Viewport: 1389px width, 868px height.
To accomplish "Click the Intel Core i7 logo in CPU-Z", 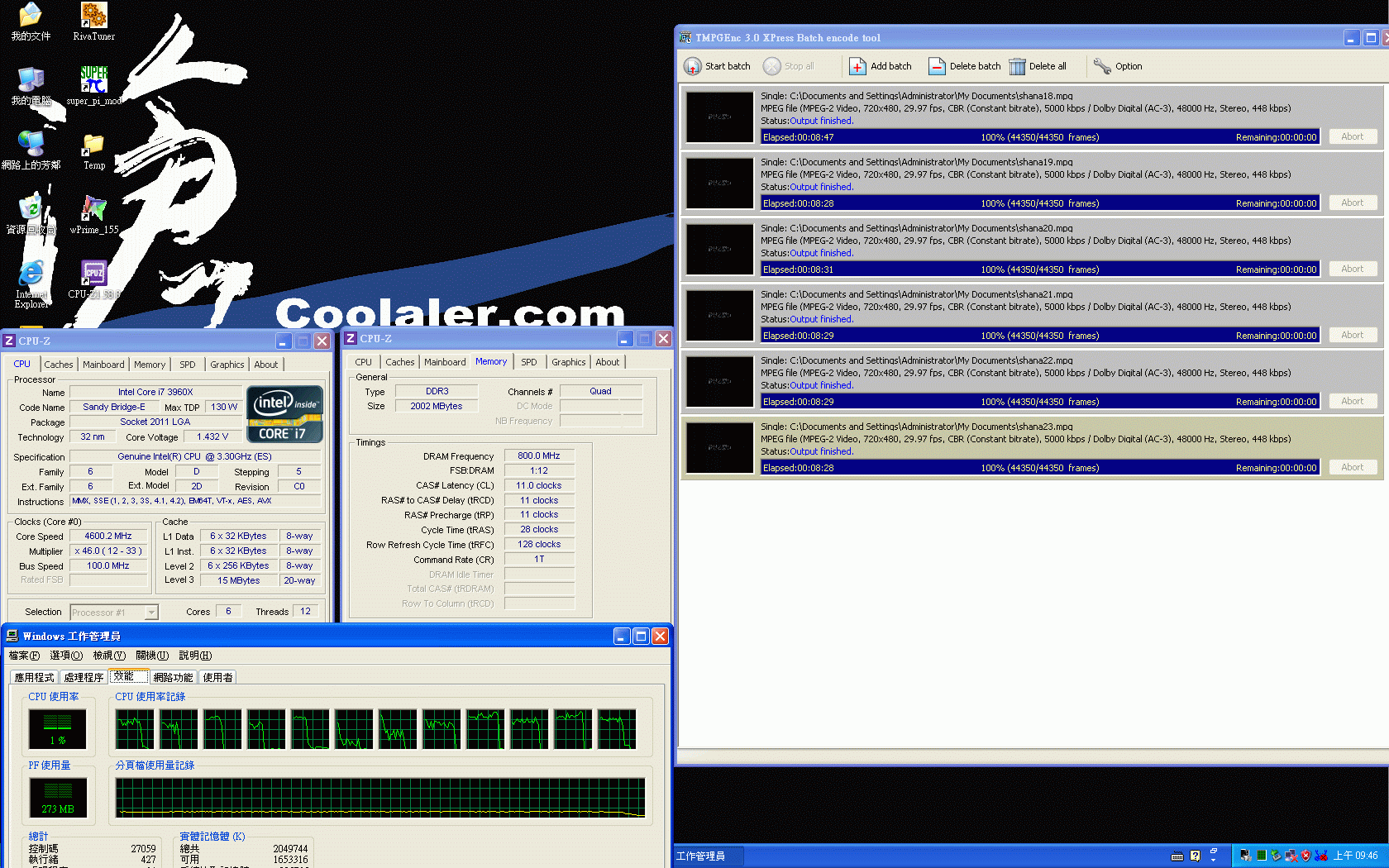I will pos(285,414).
